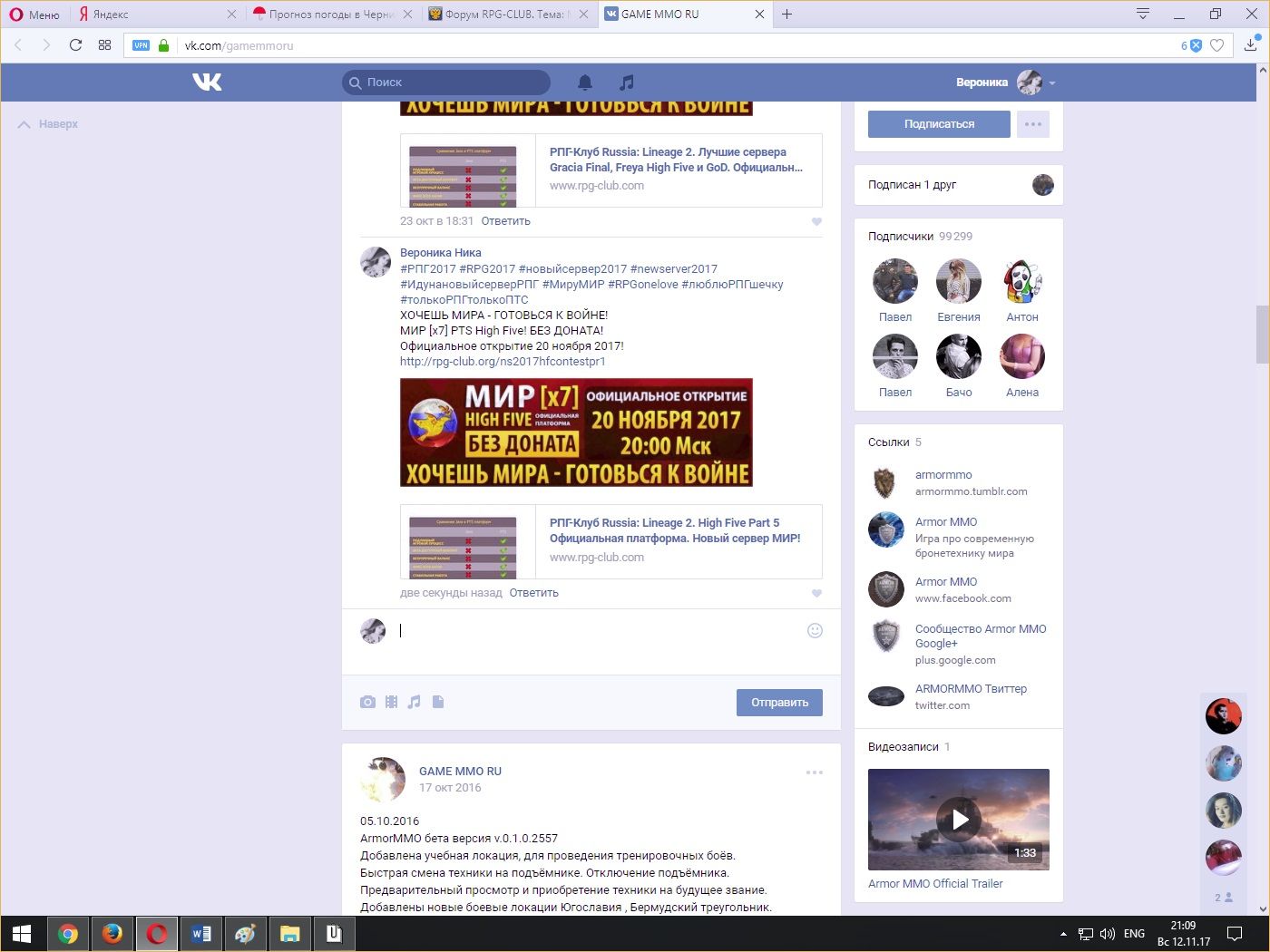Image resolution: width=1270 pixels, height=952 pixels.
Task: Focus the browser address bar
Action: click(x=680, y=45)
